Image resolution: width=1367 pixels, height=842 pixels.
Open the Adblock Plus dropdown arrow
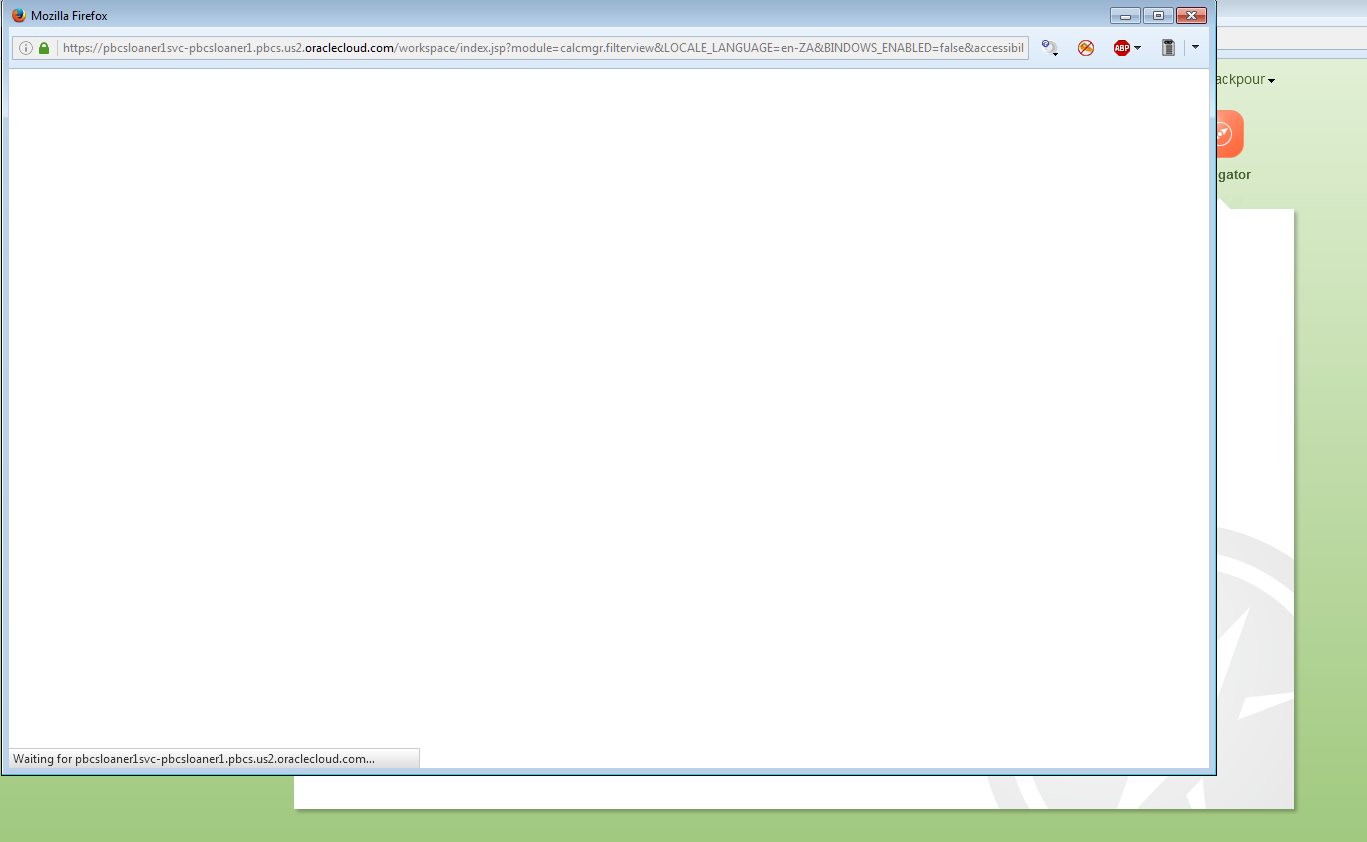tap(1138, 48)
